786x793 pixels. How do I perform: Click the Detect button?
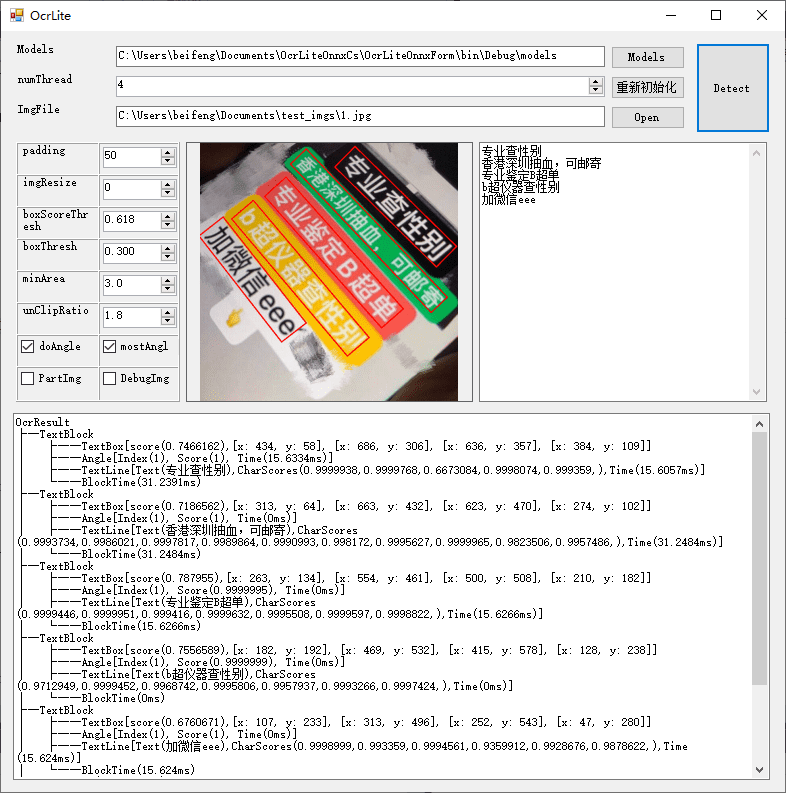click(x=732, y=88)
